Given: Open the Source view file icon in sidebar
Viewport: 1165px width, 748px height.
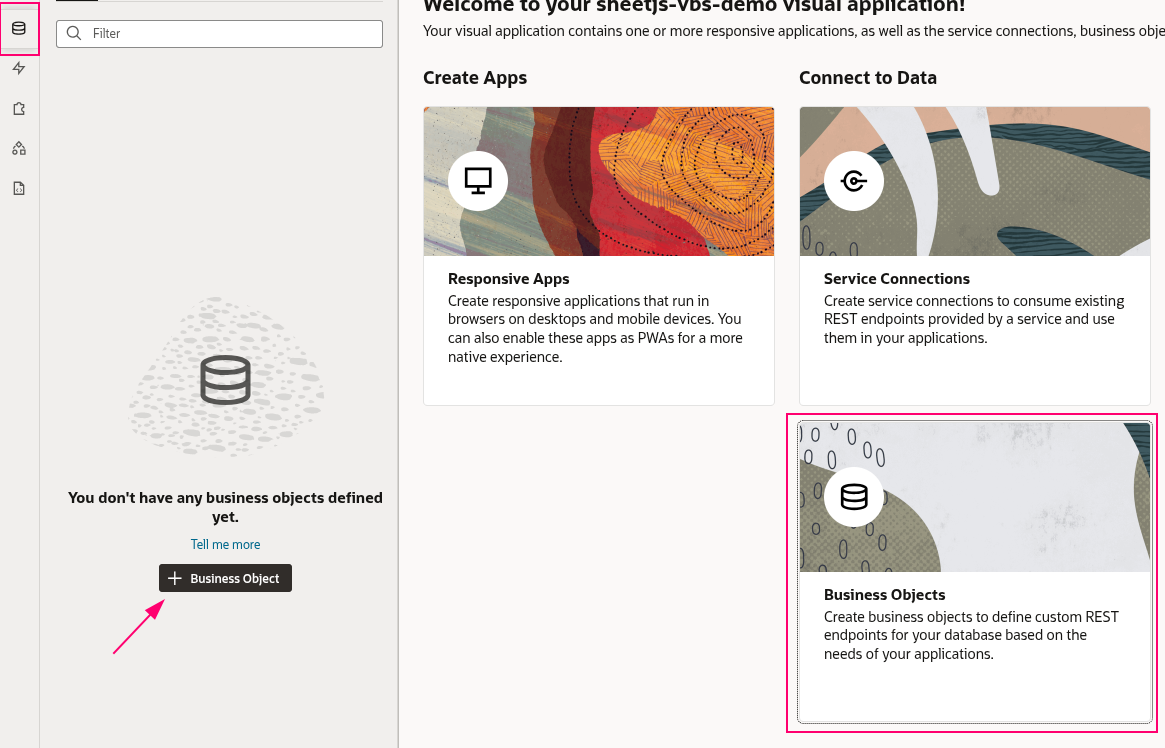Looking at the screenshot, I should pos(18,187).
